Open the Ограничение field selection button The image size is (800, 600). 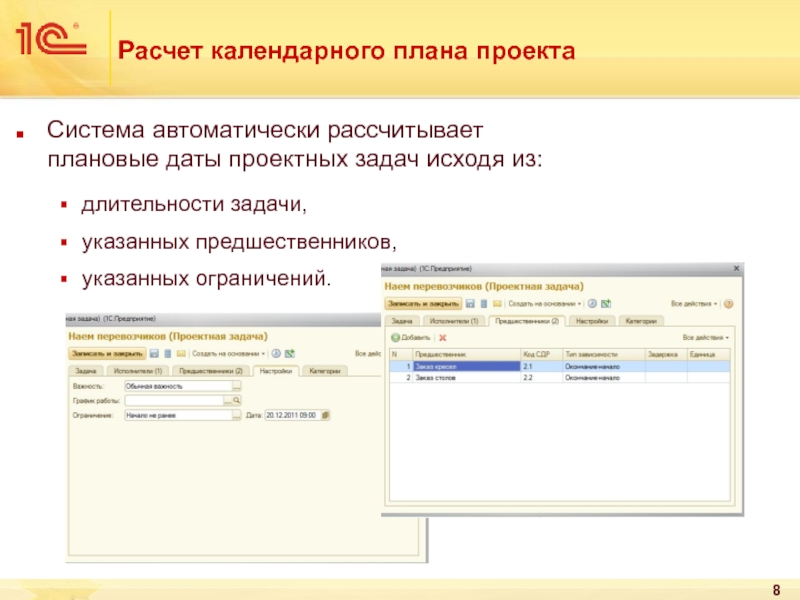[x=237, y=414]
